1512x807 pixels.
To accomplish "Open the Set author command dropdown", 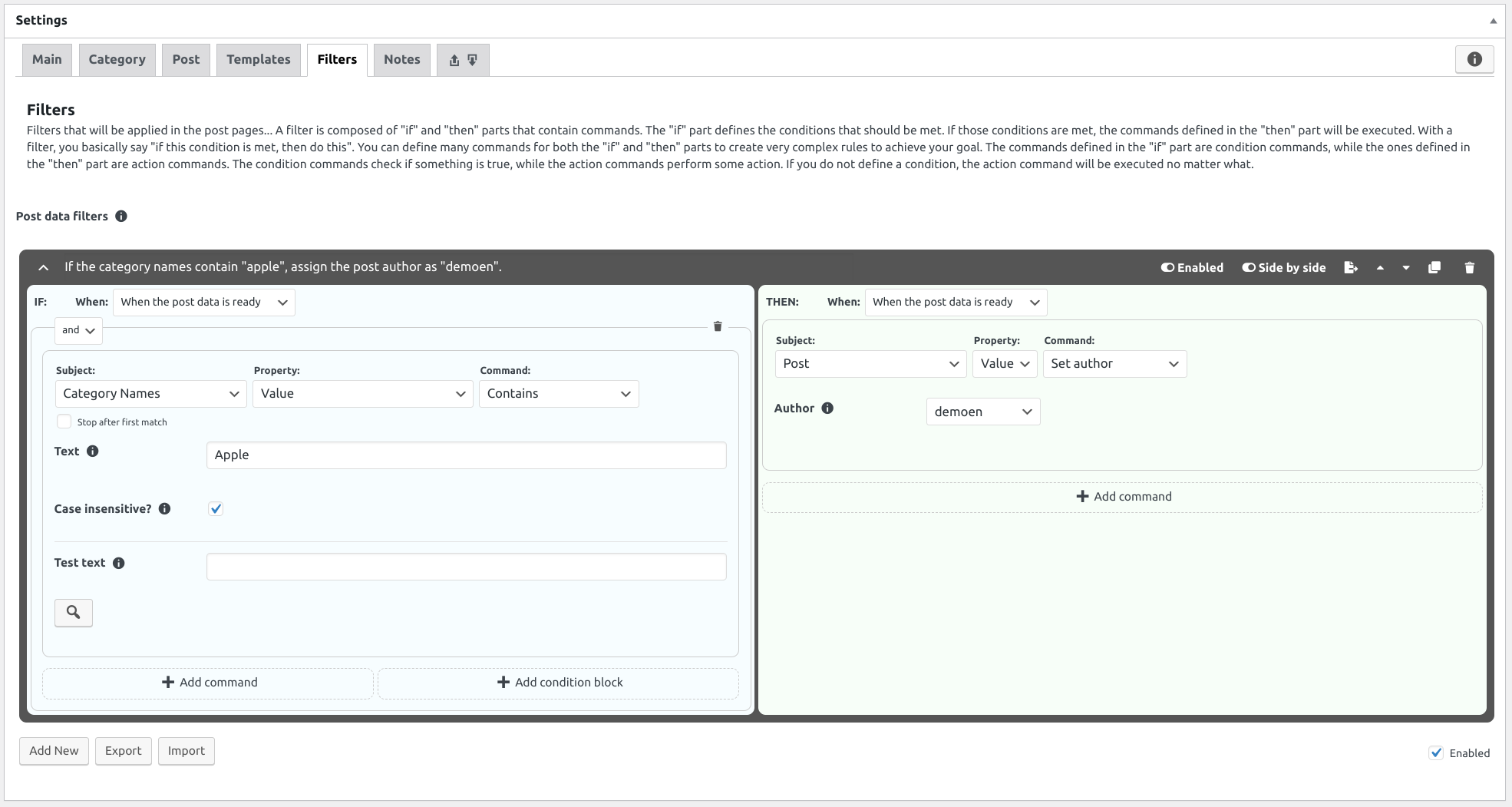I will [1114, 364].
